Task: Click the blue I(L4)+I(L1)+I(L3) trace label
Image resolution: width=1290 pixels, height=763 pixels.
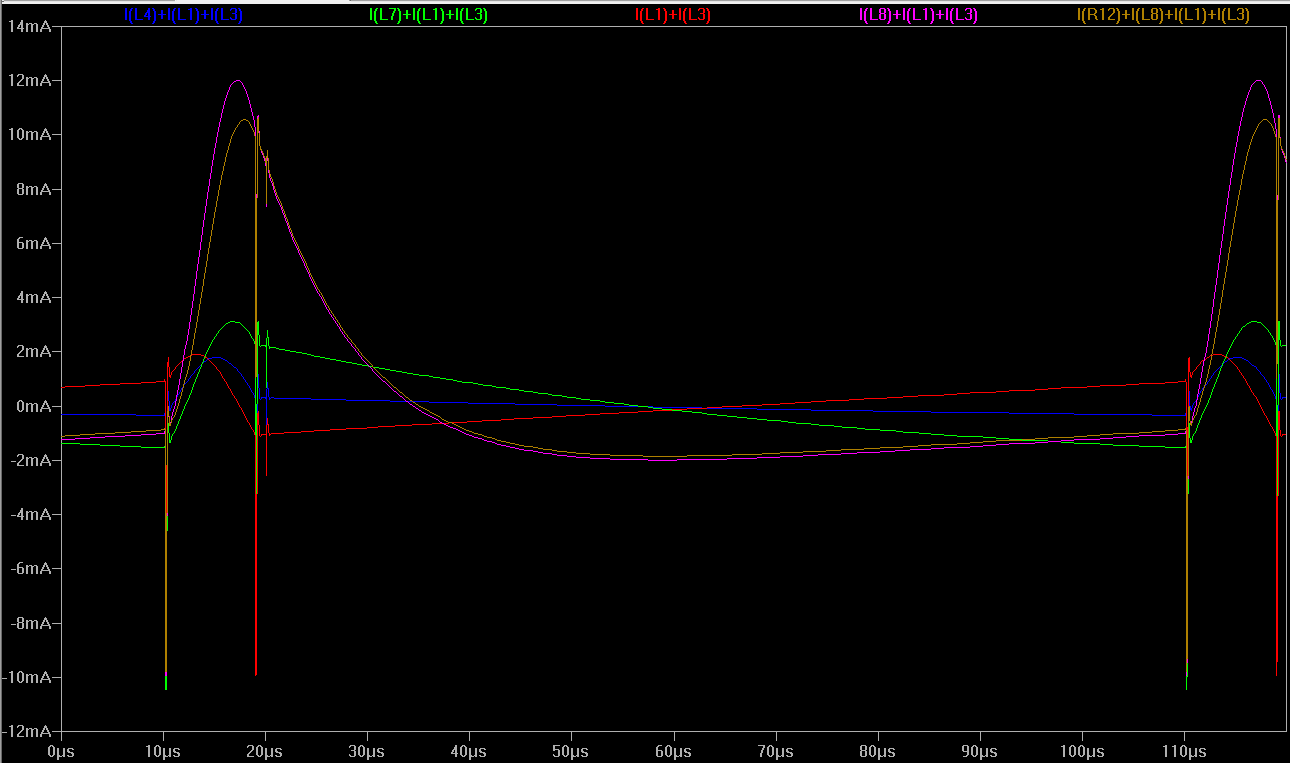Action: 183,15
